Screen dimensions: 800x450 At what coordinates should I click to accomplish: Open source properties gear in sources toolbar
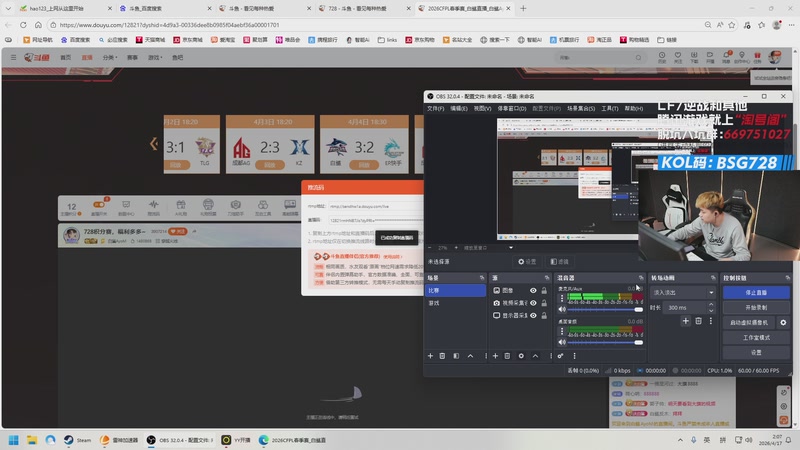coord(521,356)
